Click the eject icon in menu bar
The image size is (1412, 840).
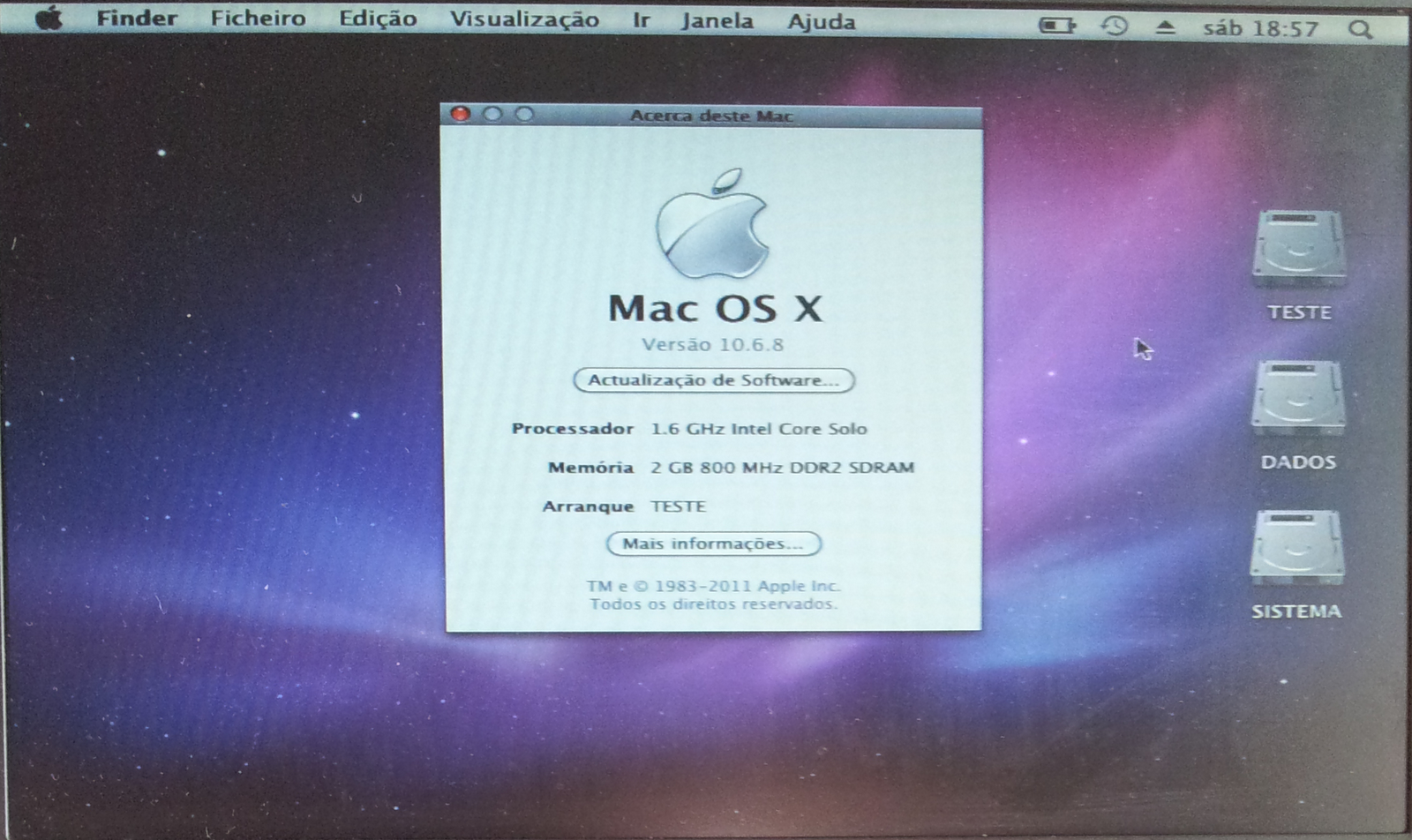point(1165,27)
